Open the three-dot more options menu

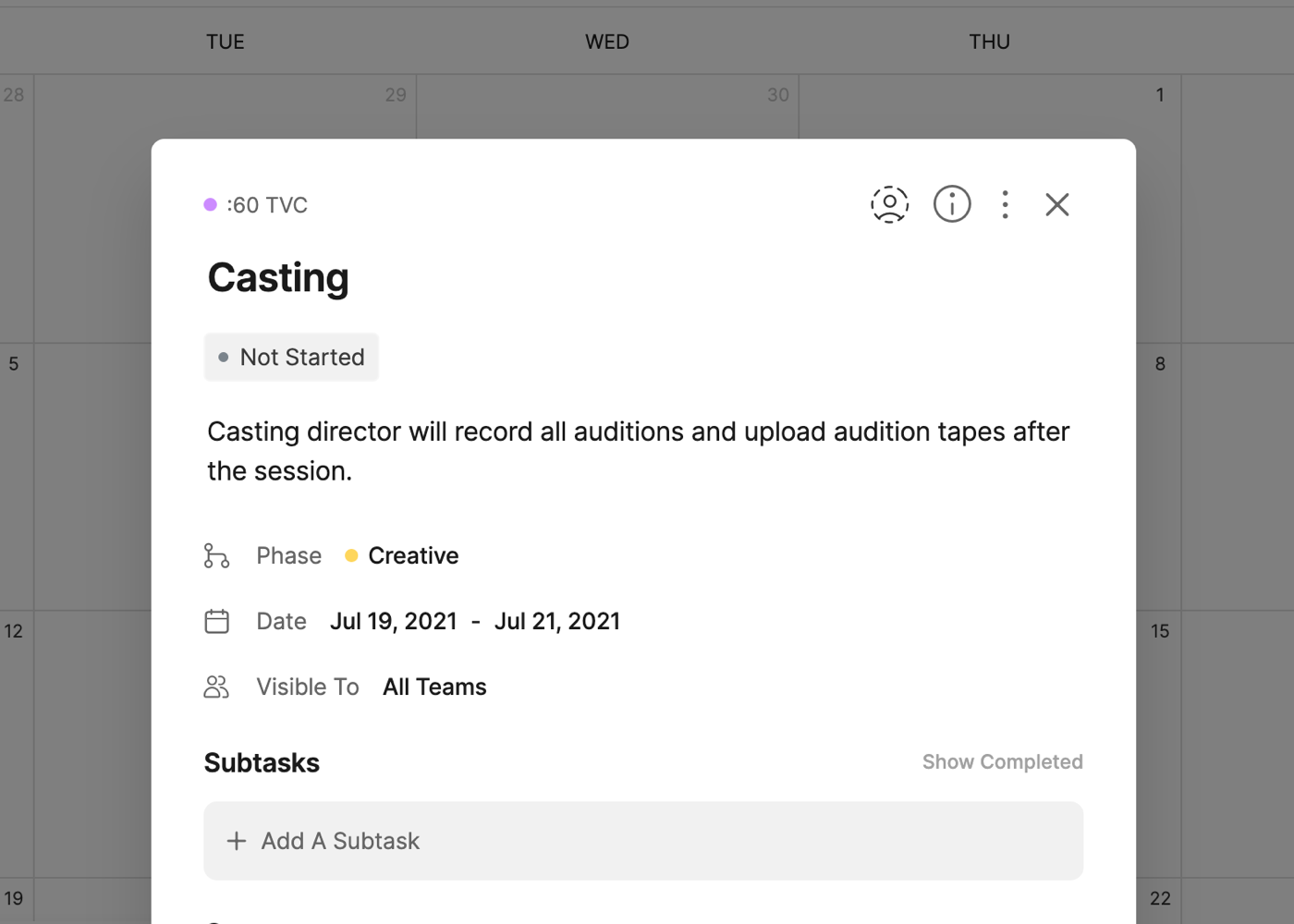point(1005,204)
